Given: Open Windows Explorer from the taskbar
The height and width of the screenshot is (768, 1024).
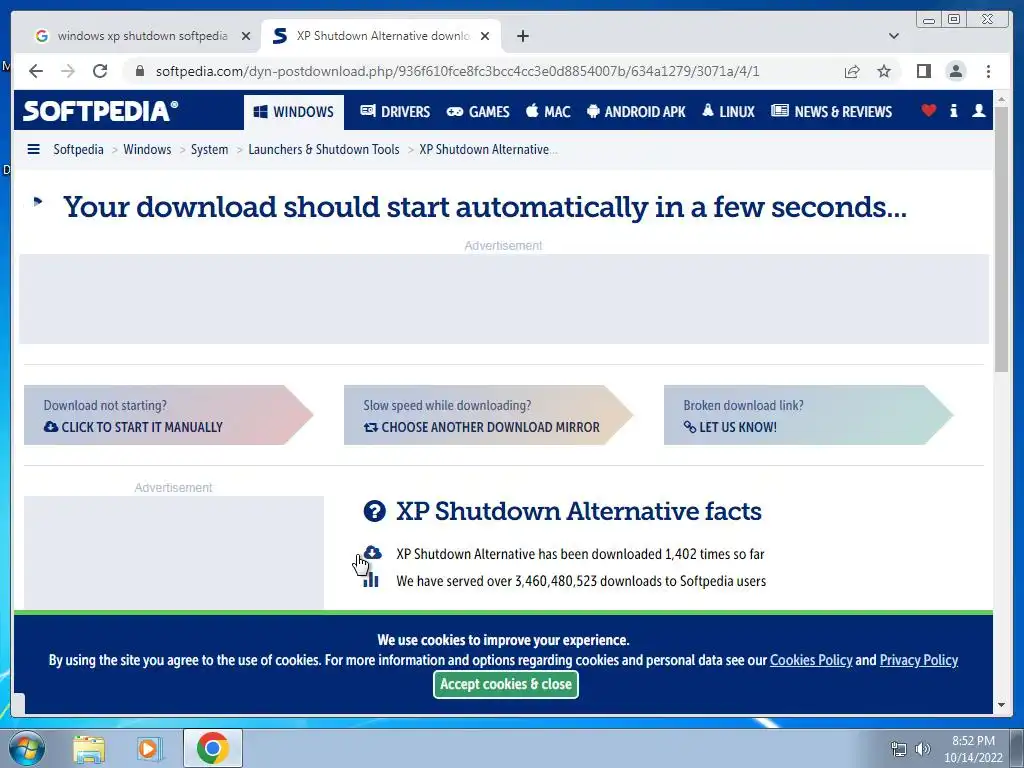Looking at the screenshot, I should tap(89, 748).
